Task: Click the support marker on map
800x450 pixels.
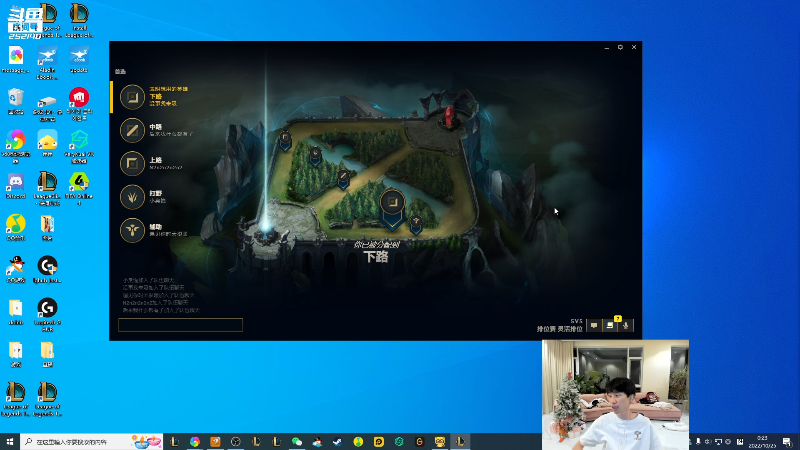Action: click(416, 224)
